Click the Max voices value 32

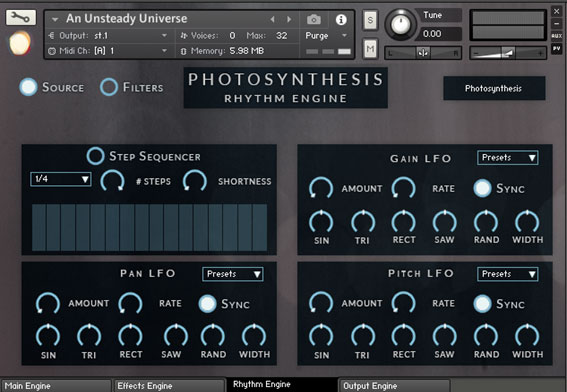[281, 35]
